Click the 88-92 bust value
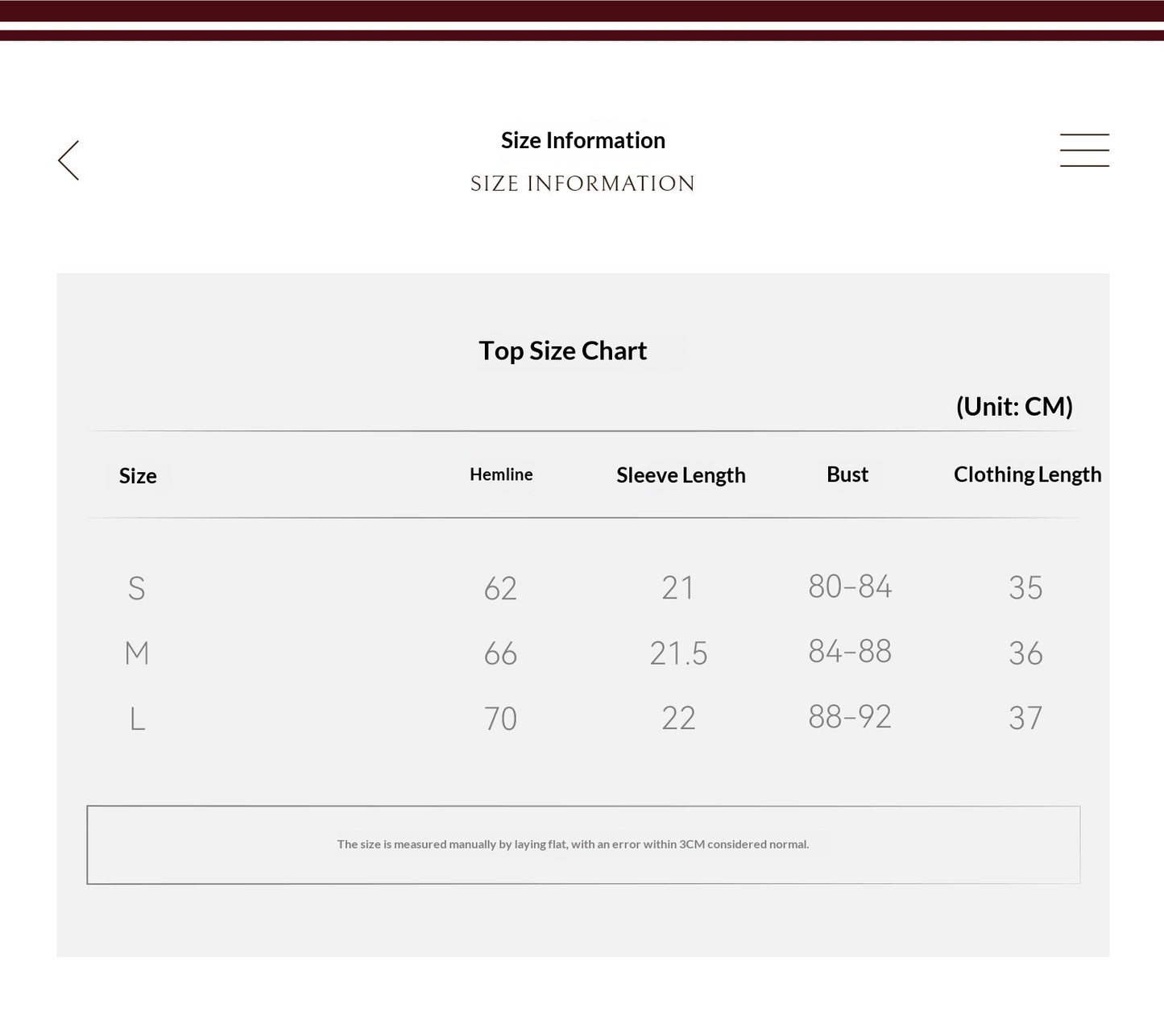This screenshot has height=1036, width=1164. click(850, 716)
